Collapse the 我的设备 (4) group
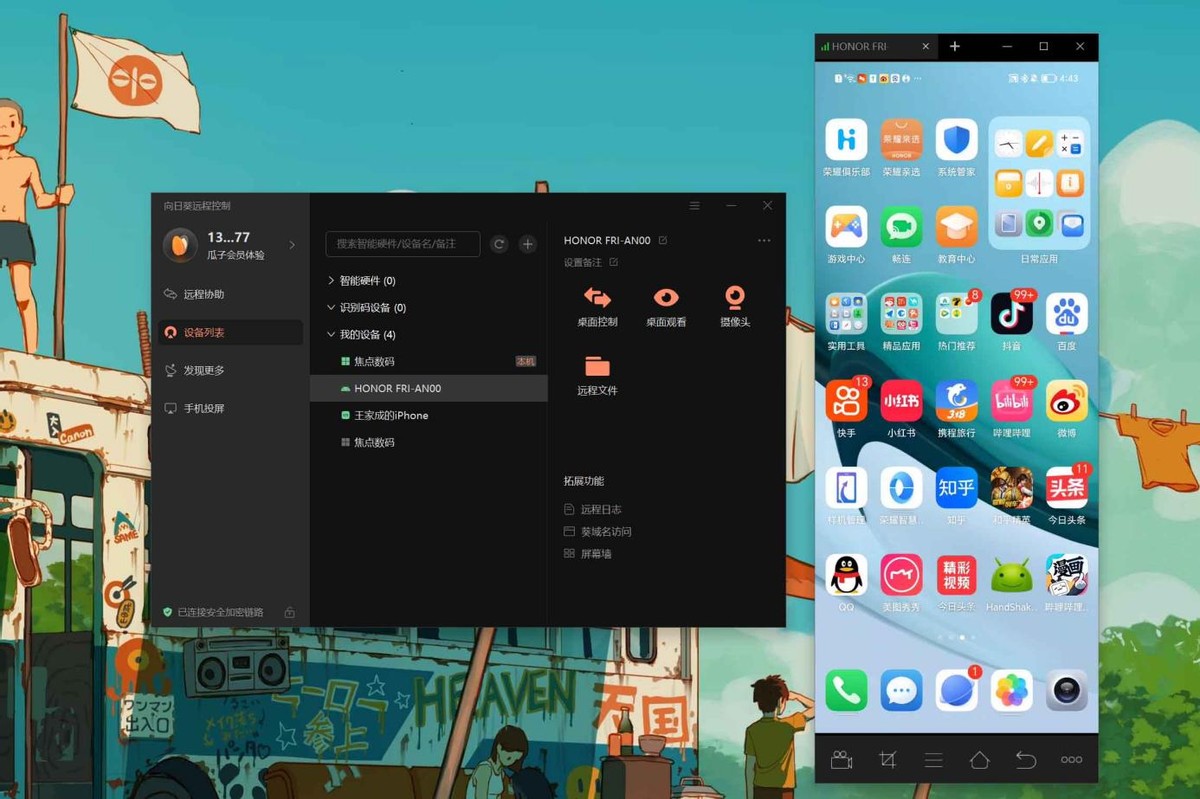 click(x=332, y=335)
